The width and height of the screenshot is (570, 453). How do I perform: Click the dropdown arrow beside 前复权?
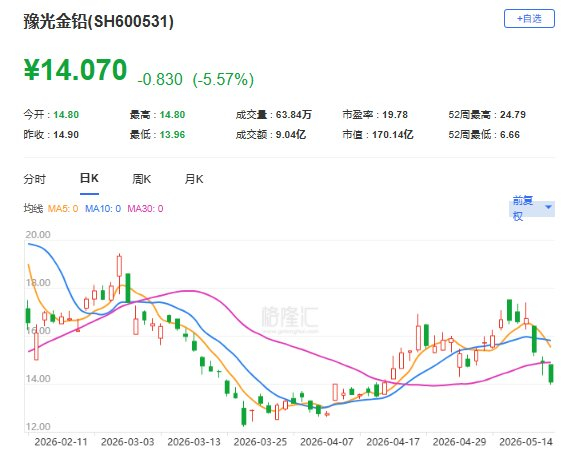(549, 207)
